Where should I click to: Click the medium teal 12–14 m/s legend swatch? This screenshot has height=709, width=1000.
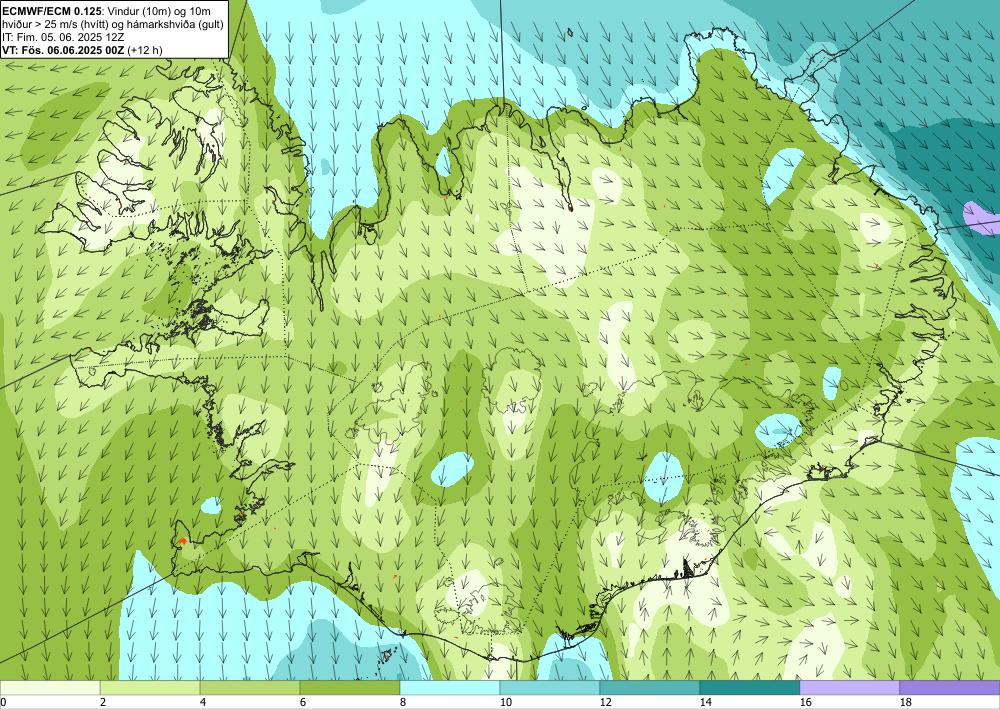point(650,687)
